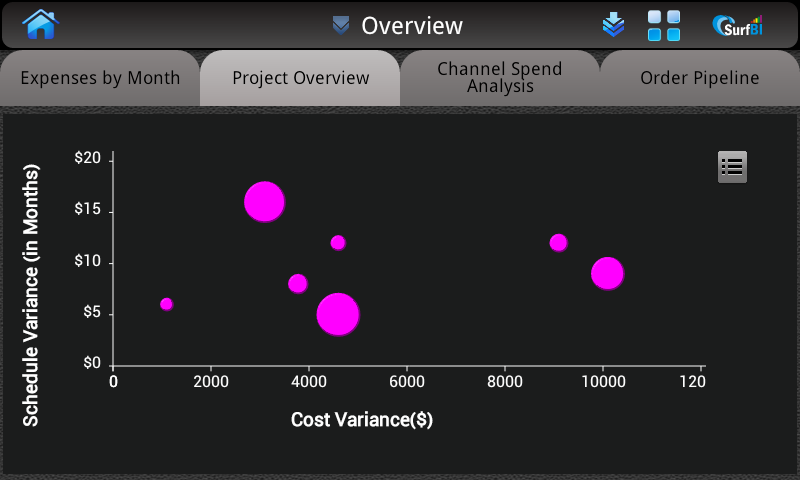This screenshot has width=800, height=480.
Task: Toggle the chart legend list icon
Action: [x=732, y=167]
